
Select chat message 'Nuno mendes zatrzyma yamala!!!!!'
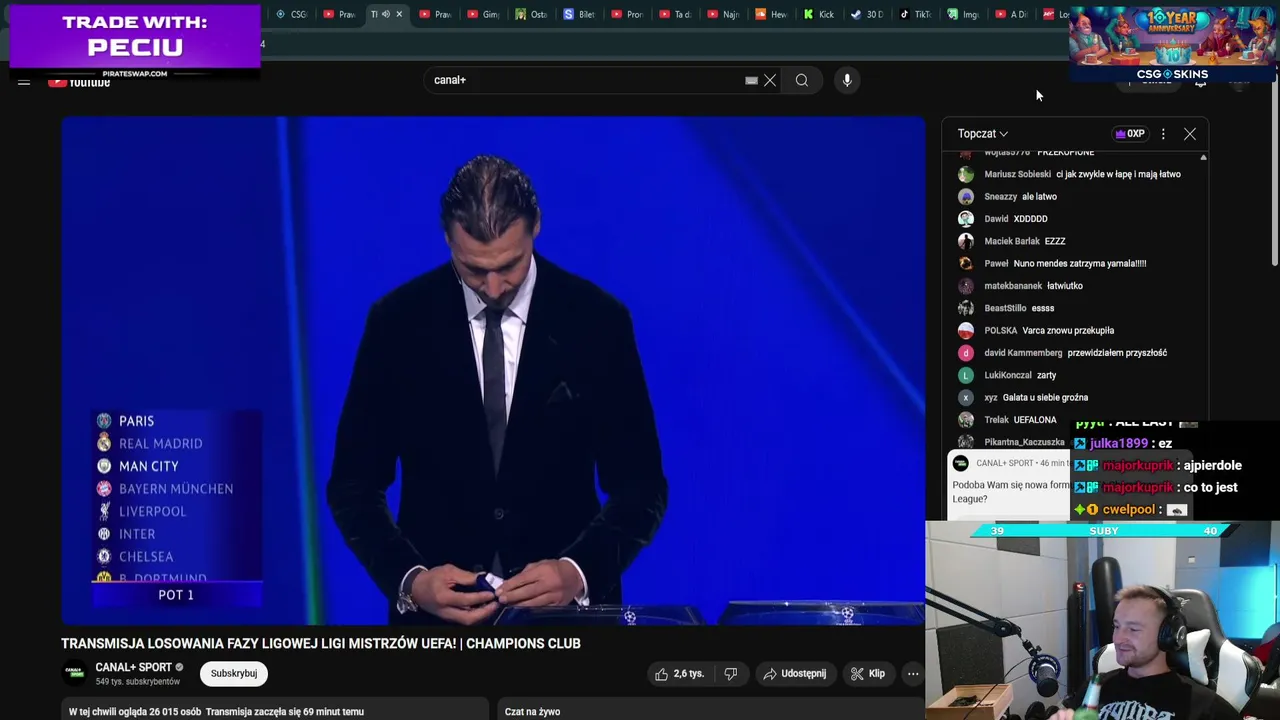[1080, 263]
